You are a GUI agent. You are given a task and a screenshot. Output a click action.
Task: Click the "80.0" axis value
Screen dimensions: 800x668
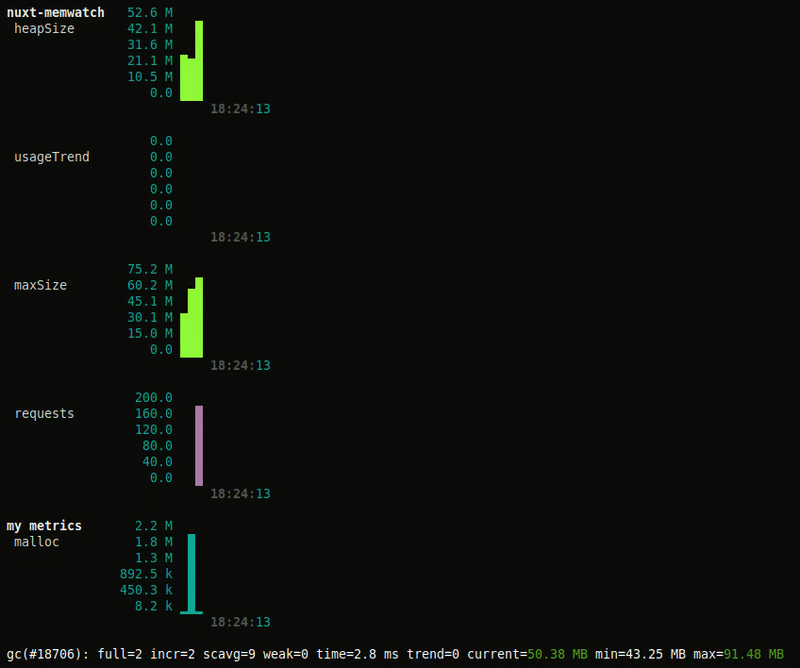(157, 446)
